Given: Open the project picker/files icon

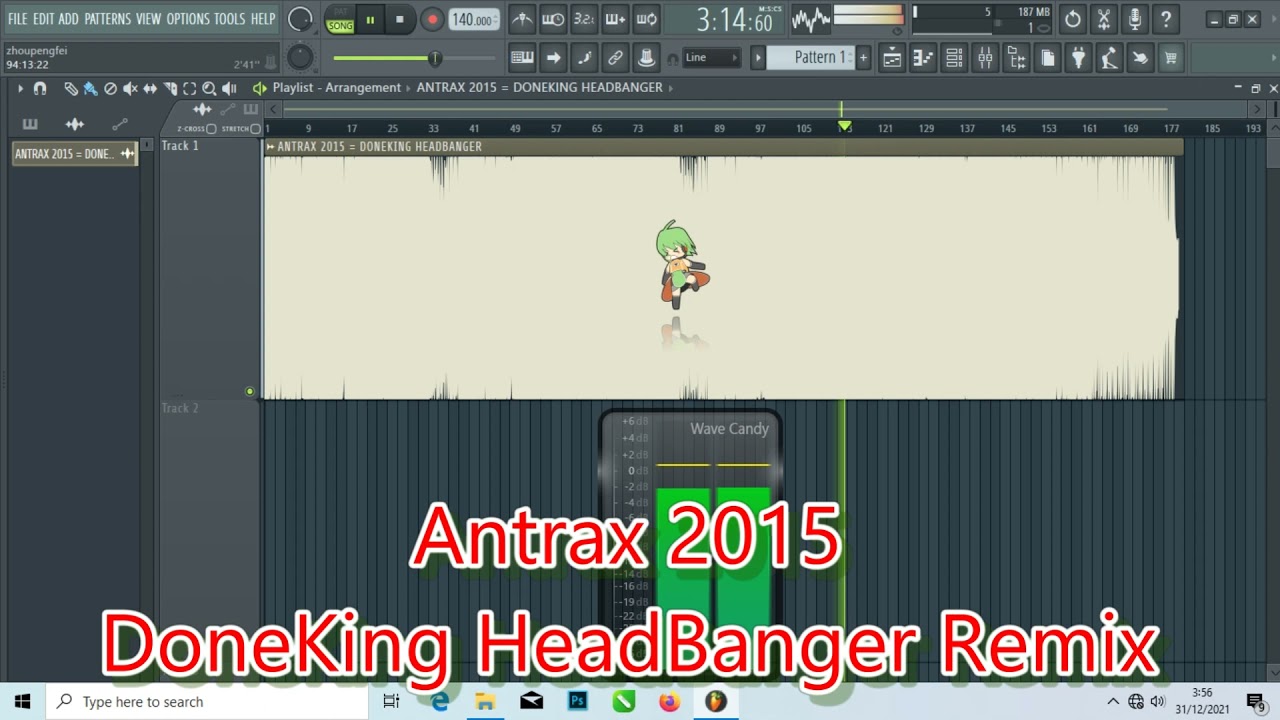Looking at the screenshot, I should (x=1047, y=58).
